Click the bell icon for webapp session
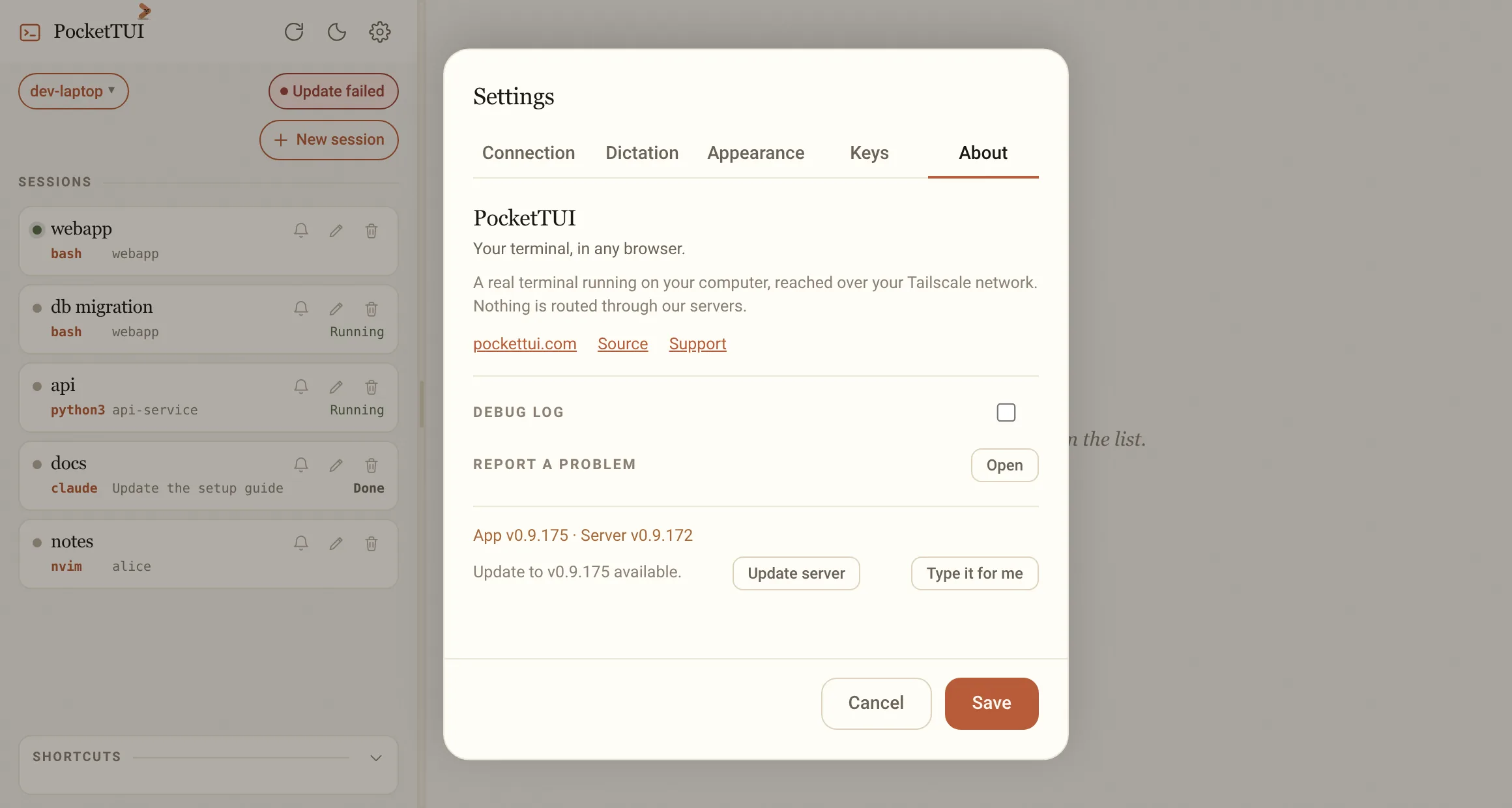Screen dimensions: 1512x808 (300, 230)
